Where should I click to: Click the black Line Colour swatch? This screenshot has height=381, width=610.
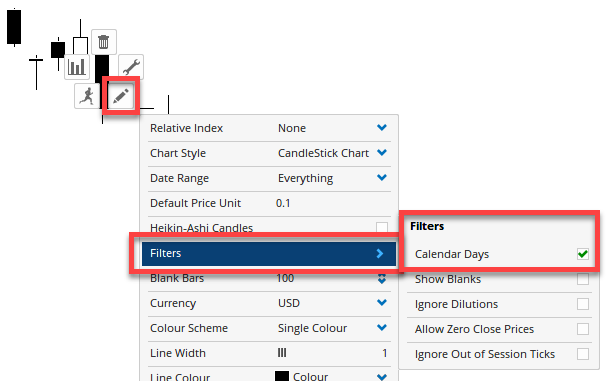pos(282,376)
